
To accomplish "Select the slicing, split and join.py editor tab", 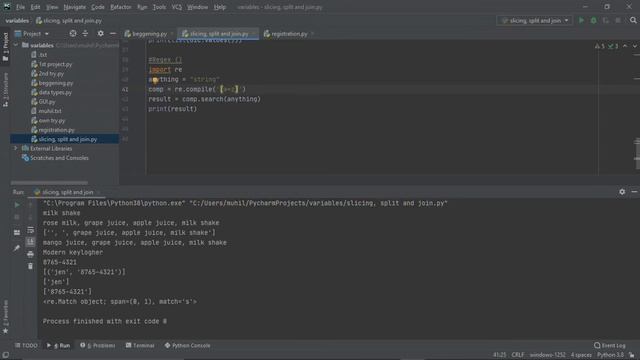I will click(x=219, y=34).
